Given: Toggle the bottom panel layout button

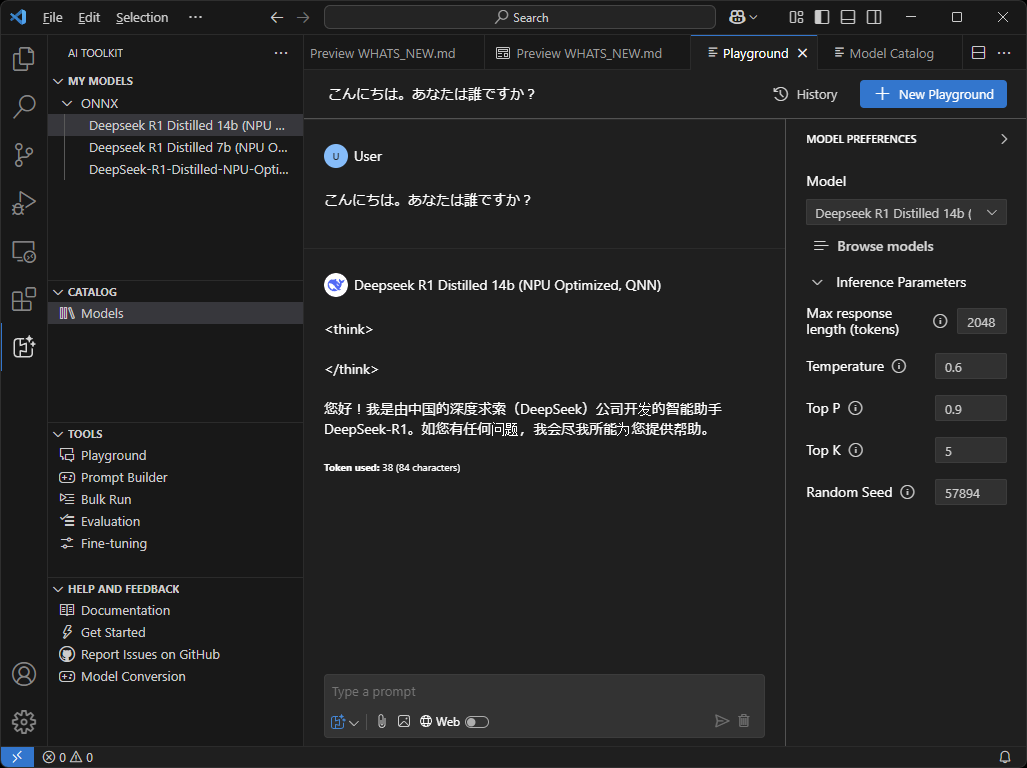Looking at the screenshot, I should click(x=848, y=17).
